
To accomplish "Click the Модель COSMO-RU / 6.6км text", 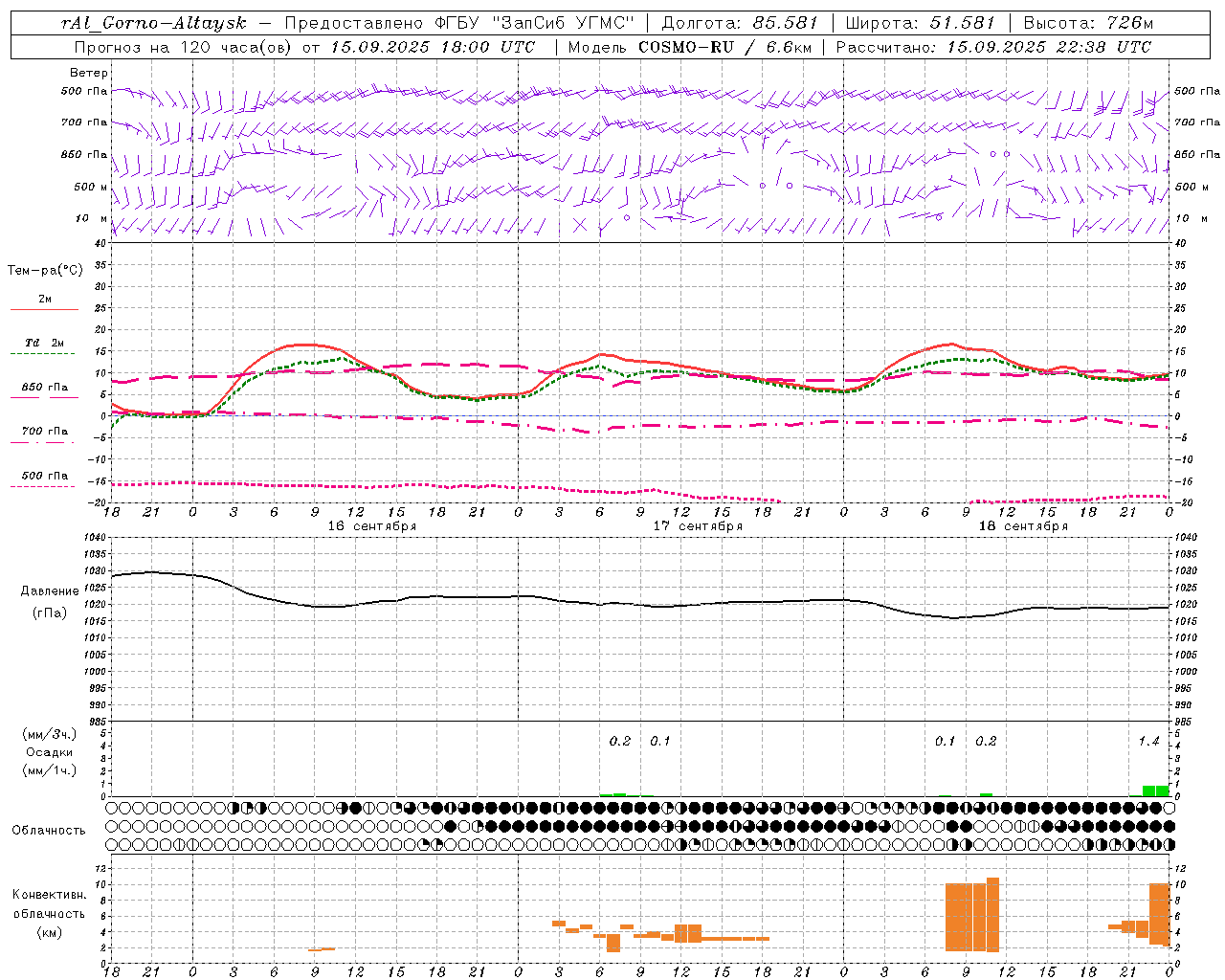I will pyautogui.click(x=689, y=47).
